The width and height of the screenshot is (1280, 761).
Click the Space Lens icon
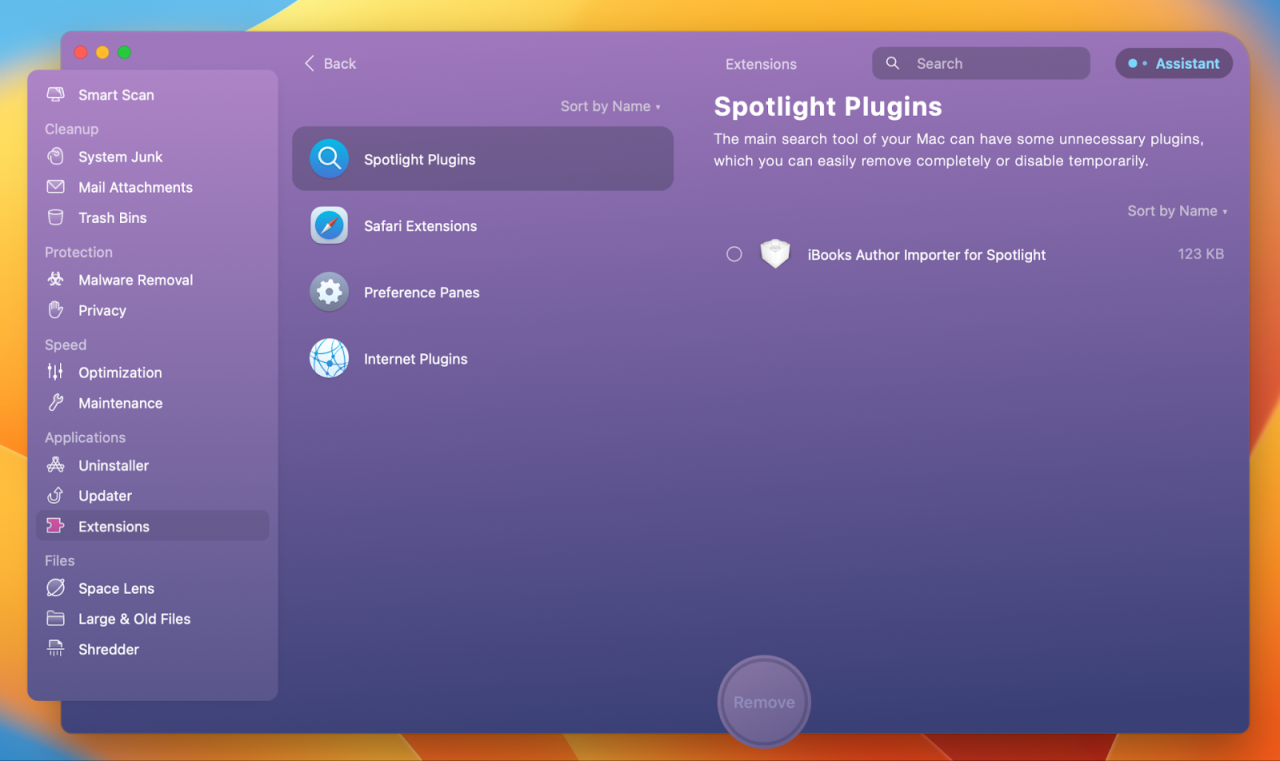pyautogui.click(x=56, y=588)
